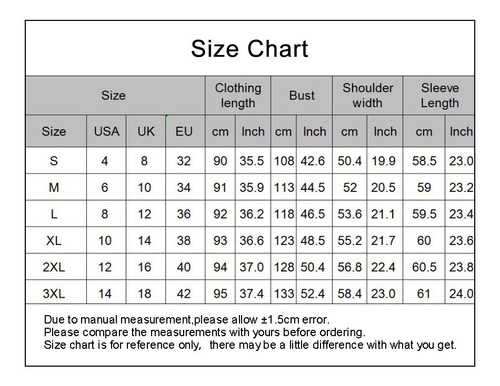The height and width of the screenshot is (386, 500).
Task: Click the Sleeve Length header
Action: [440, 95]
